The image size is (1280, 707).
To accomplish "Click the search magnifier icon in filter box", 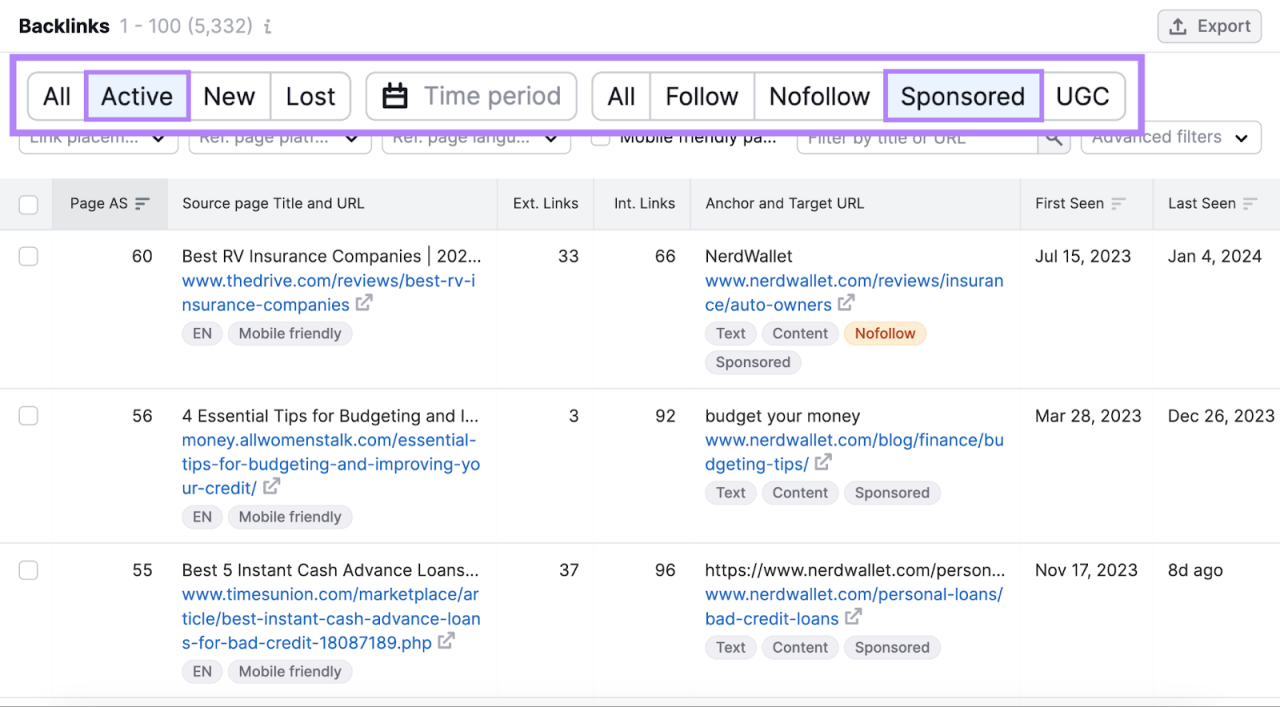I will click(1053, 139).
